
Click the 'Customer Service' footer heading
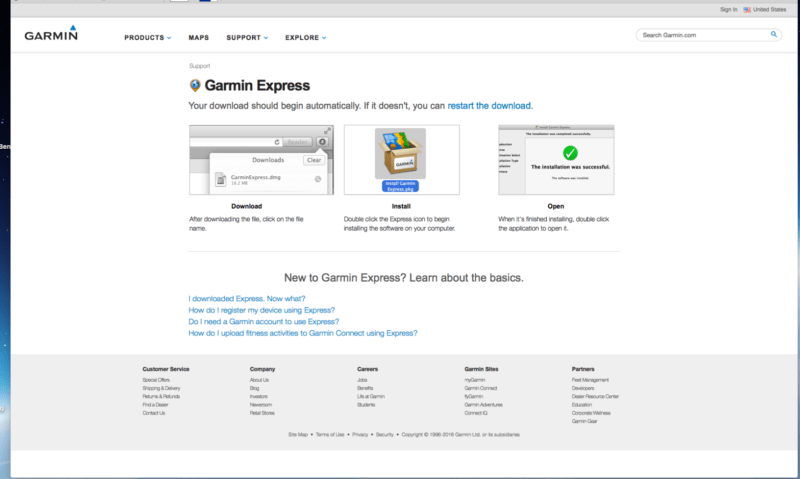click(x=166, y=369)
